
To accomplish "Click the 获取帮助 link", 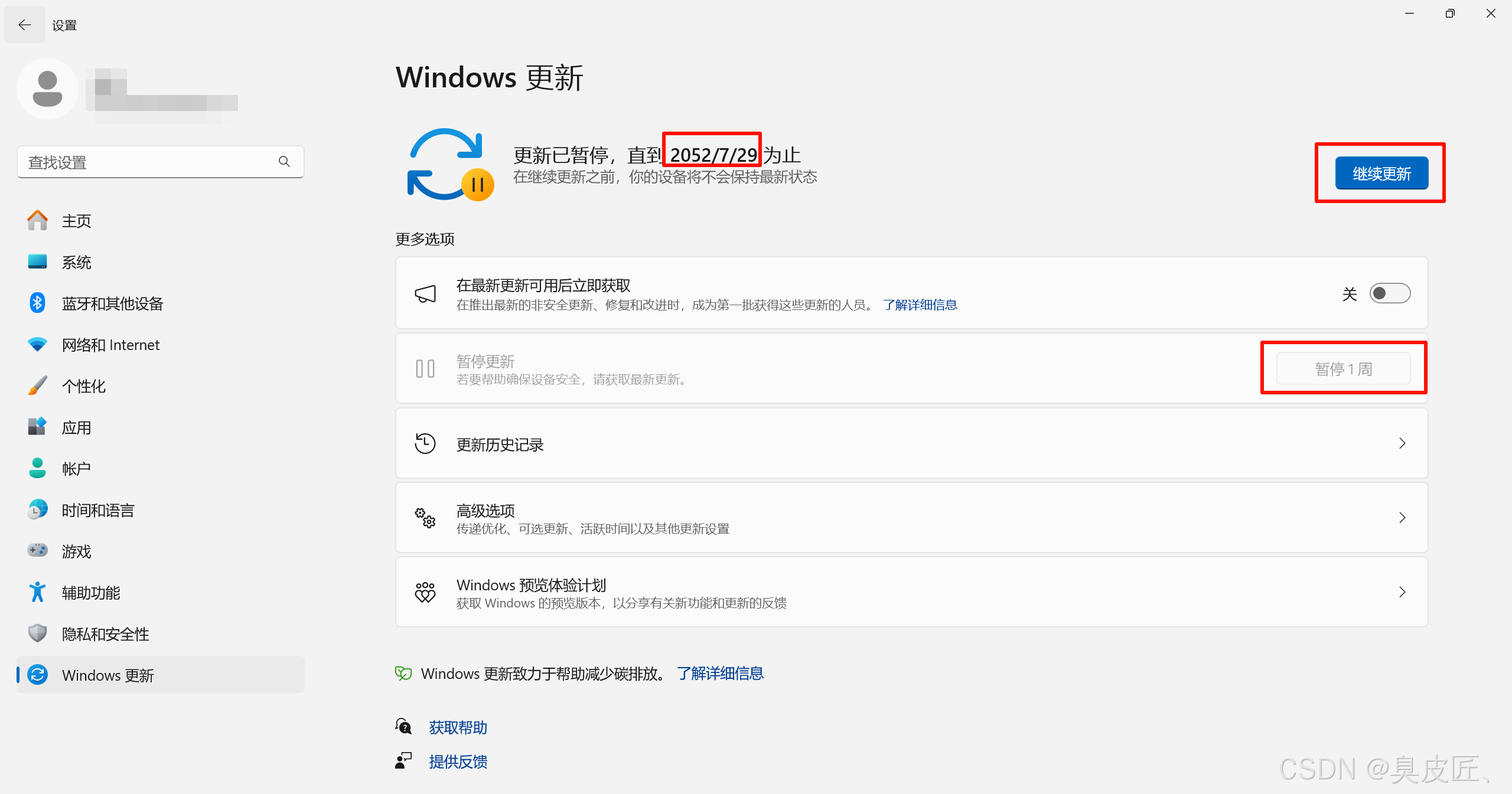I will click(458, 727).
